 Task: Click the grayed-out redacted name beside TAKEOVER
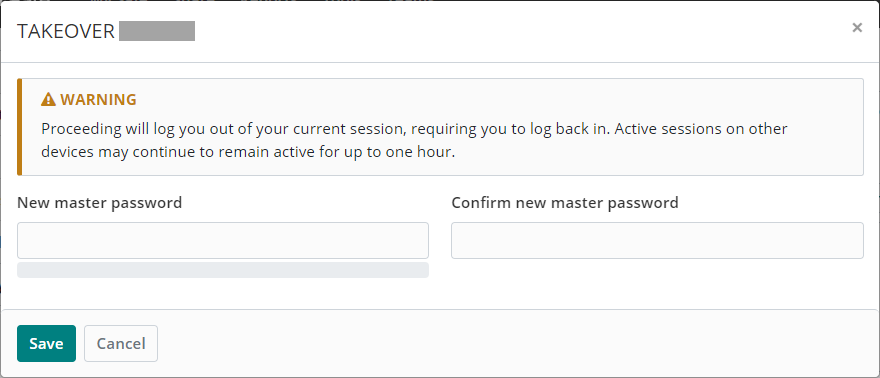pos(157,31)
